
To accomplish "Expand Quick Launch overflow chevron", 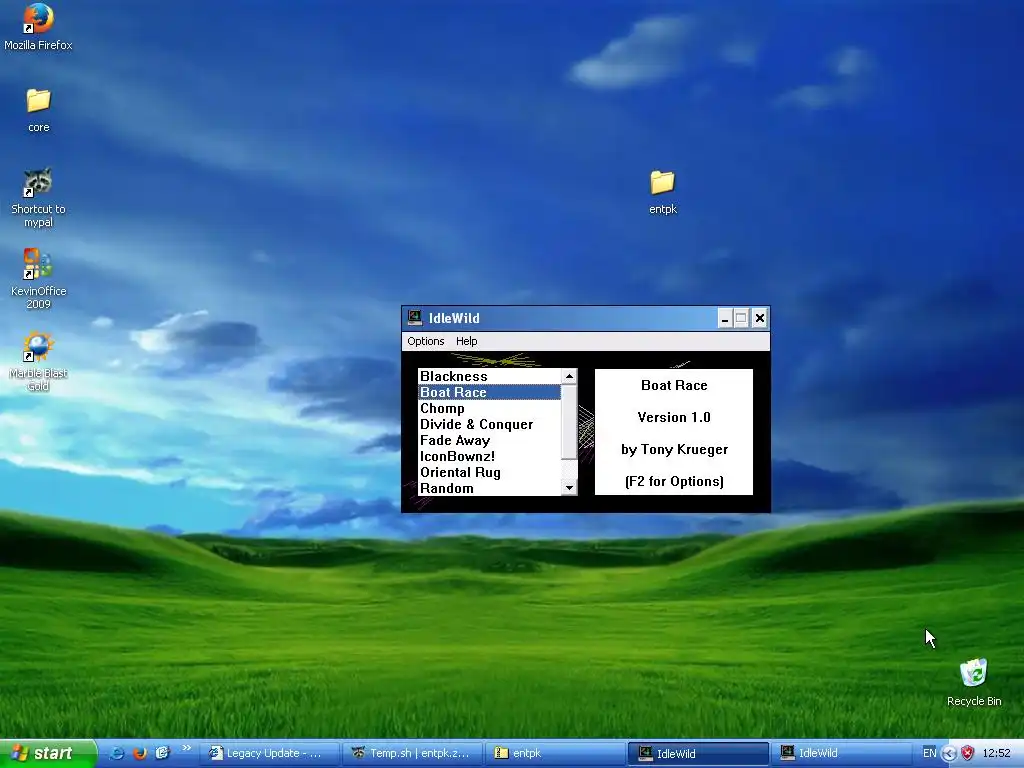I will click(186, 748).
